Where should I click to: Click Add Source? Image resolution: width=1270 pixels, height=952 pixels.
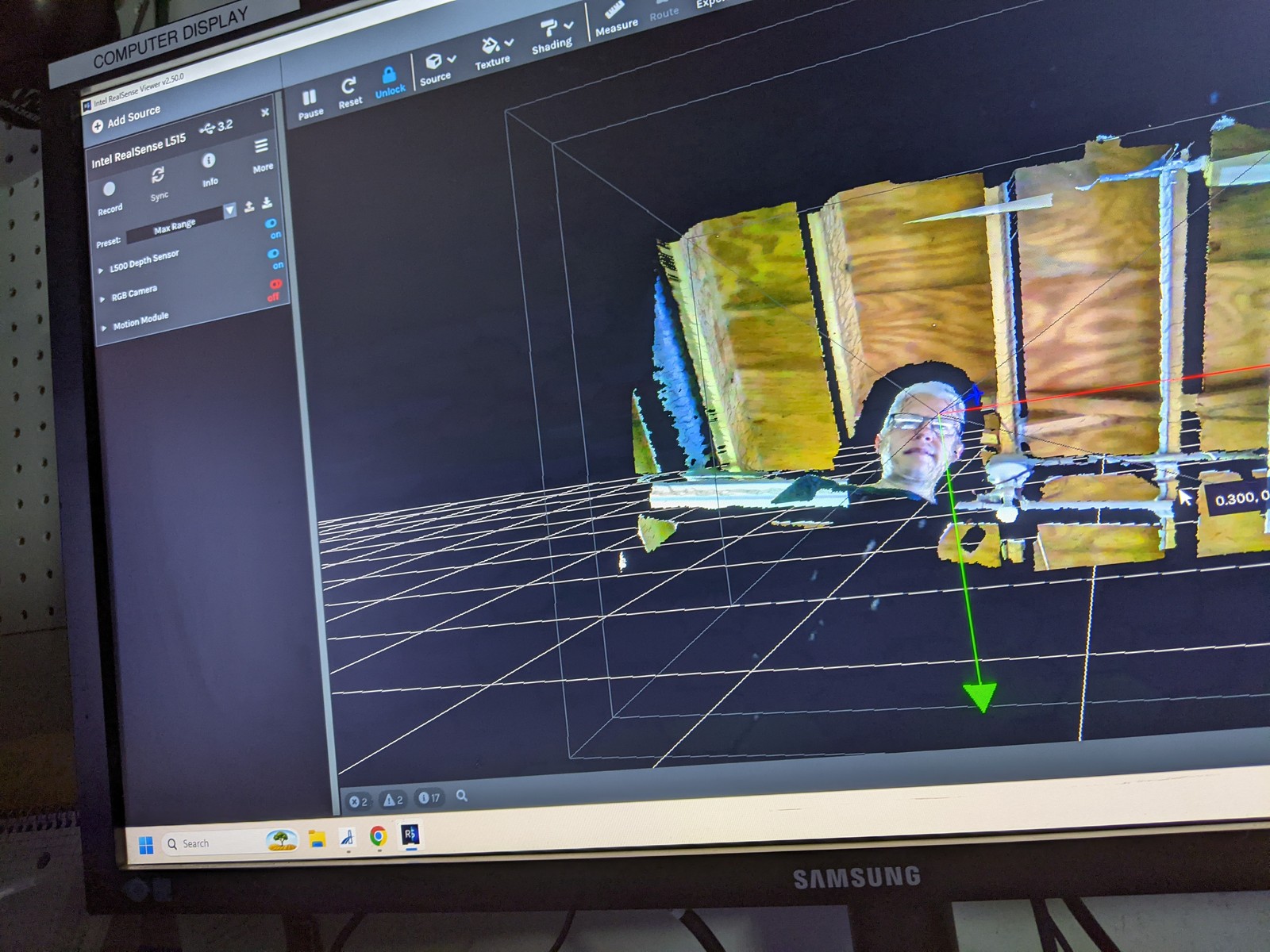point(125,119)
